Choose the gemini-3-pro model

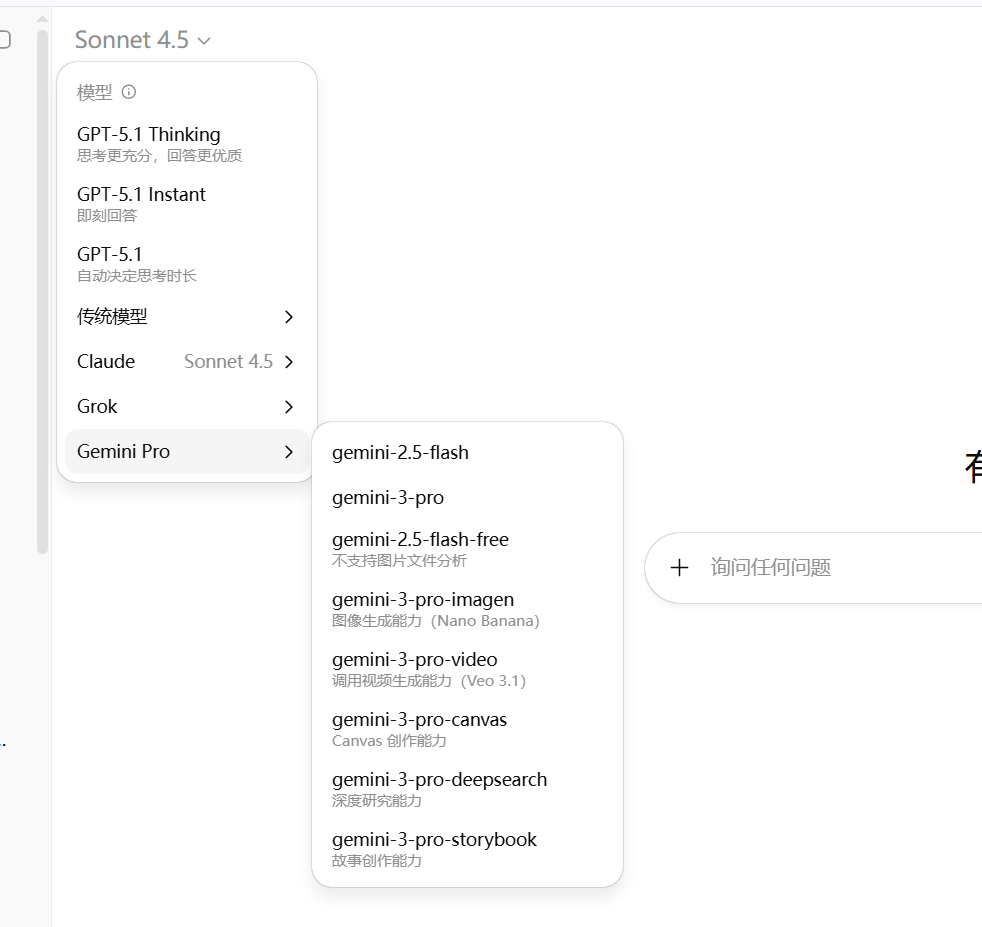tap(388, 498)
